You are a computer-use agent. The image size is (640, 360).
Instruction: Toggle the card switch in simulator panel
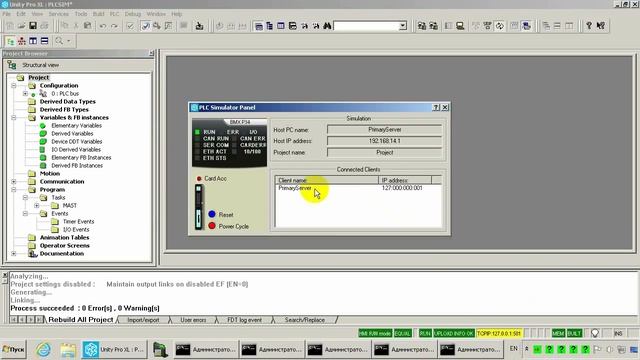(199, 207)
